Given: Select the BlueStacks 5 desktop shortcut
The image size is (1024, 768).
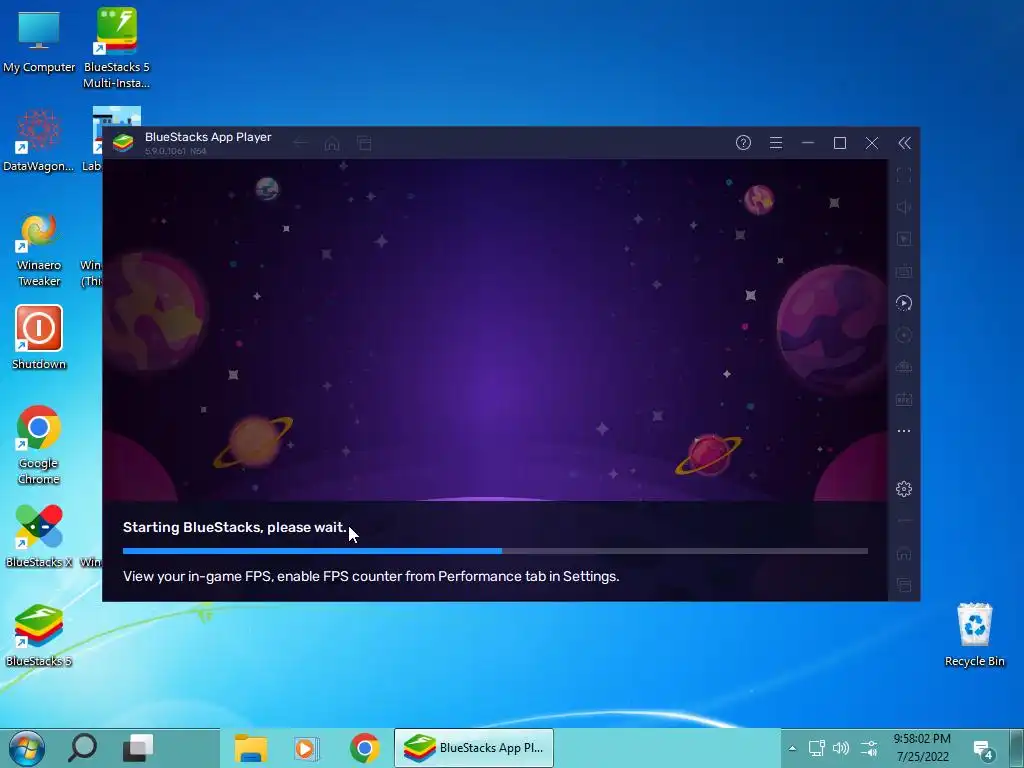Looking at the screenshot, I should pyautogui.click(x=39, y=635).
